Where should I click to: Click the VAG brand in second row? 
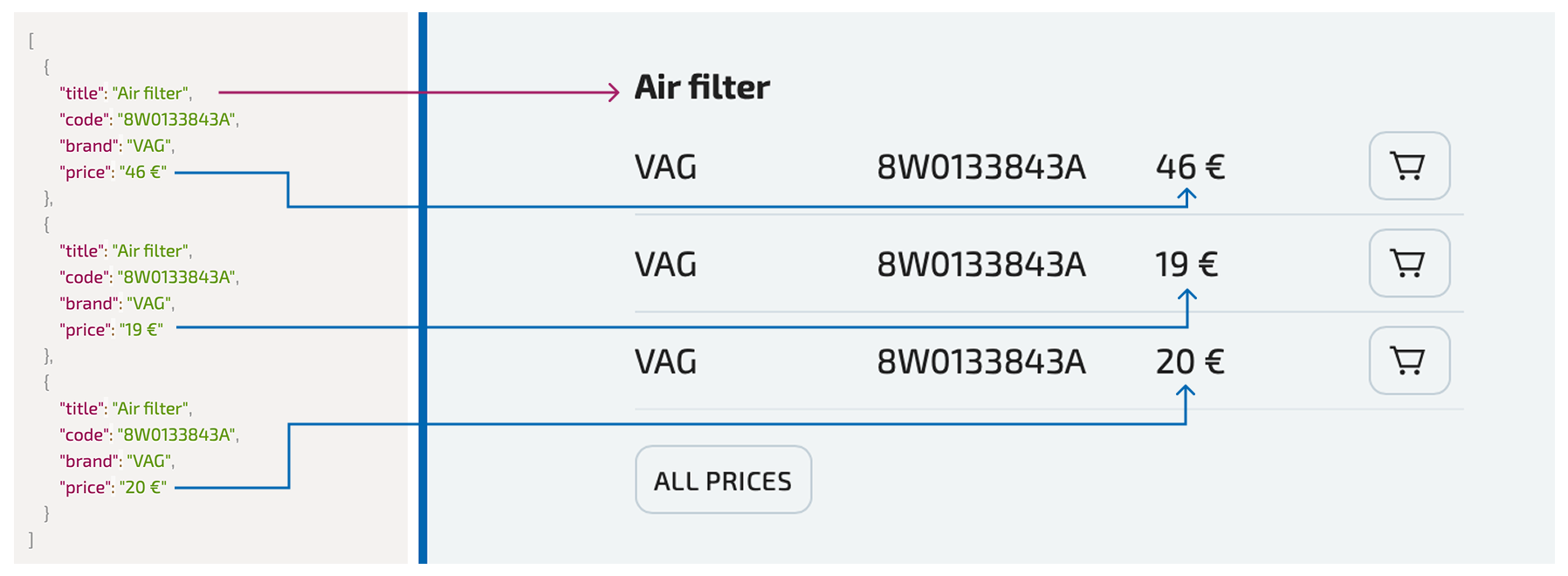pos(665,264)
